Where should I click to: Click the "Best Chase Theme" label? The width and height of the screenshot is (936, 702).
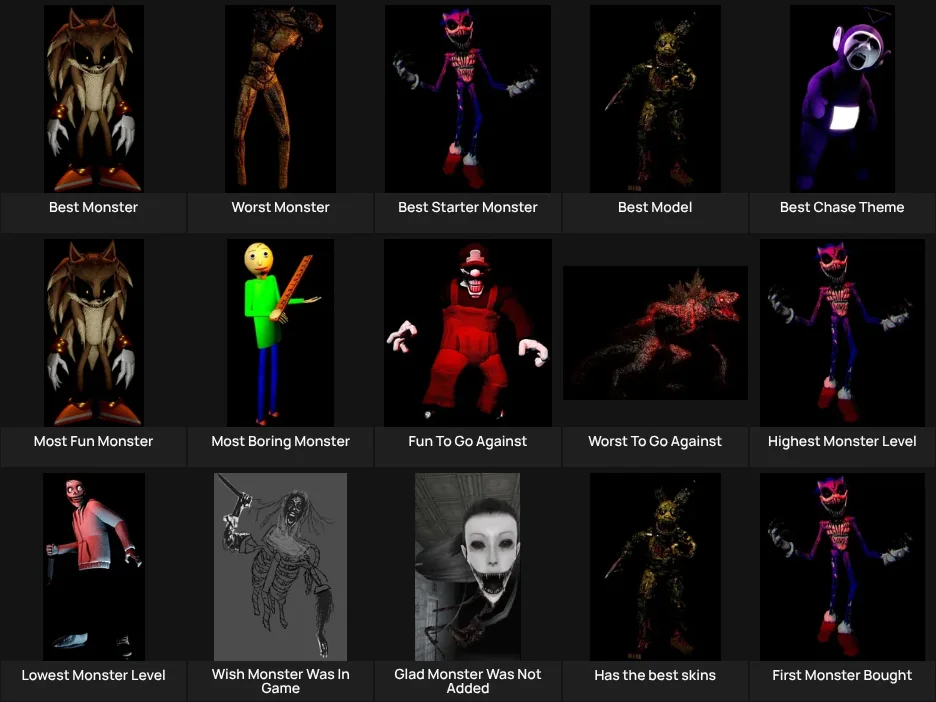(x=842, y=207)
